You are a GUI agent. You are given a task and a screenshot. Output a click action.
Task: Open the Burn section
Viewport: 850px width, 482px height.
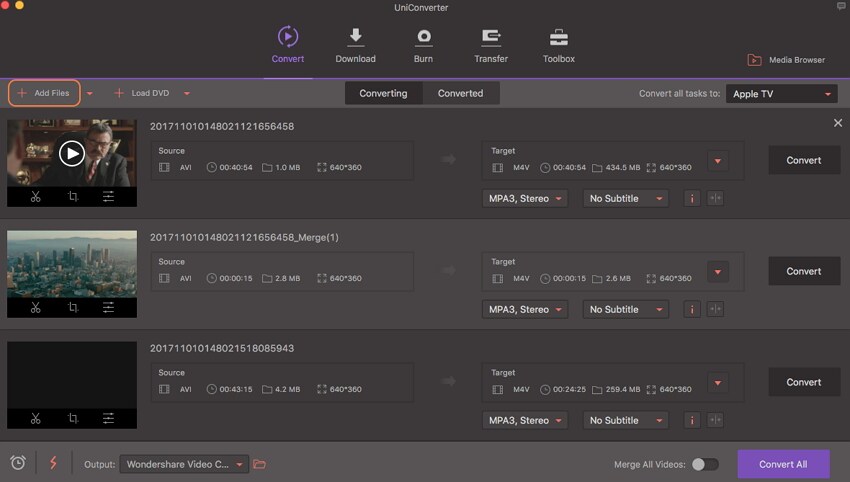tap(423, 45)
